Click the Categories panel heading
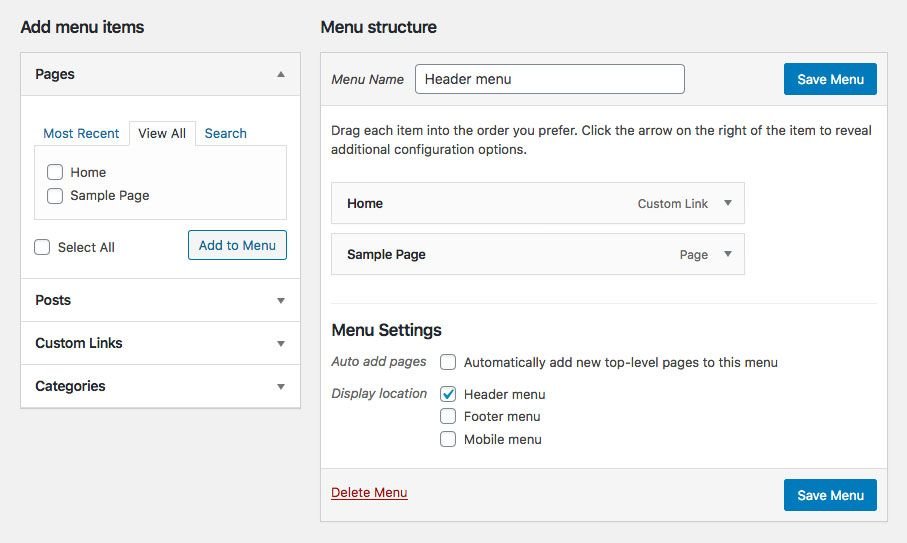Screen dimensions: 907x543 point(160,386)
